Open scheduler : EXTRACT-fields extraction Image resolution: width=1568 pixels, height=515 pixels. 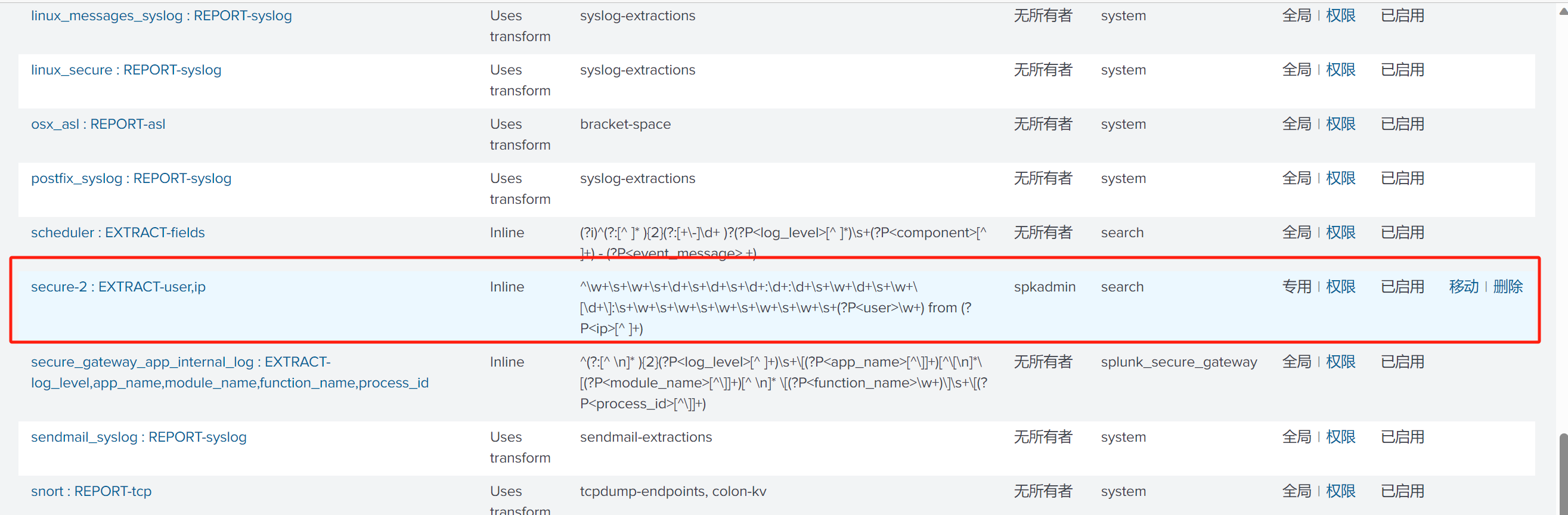point(117,232)
